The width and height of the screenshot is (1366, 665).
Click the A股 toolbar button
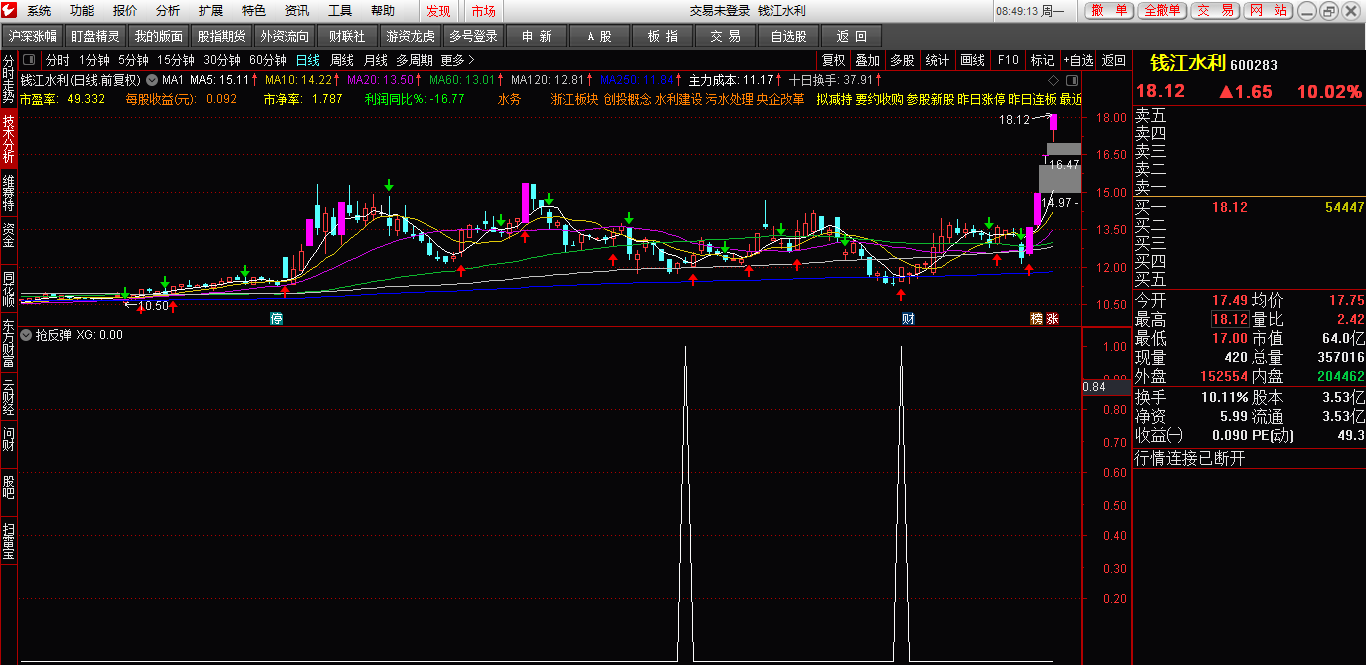[x=600, y=36]
